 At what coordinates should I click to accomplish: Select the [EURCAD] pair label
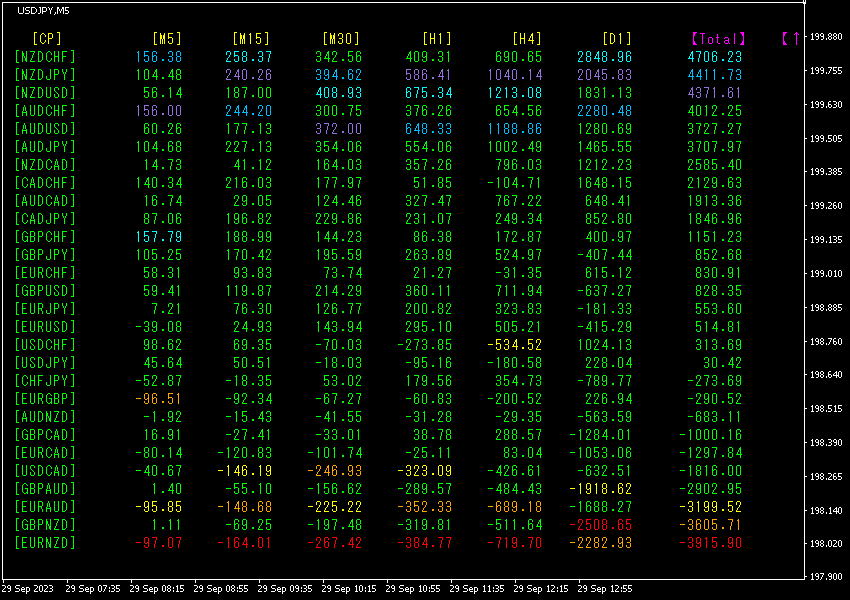coord(45,453)
